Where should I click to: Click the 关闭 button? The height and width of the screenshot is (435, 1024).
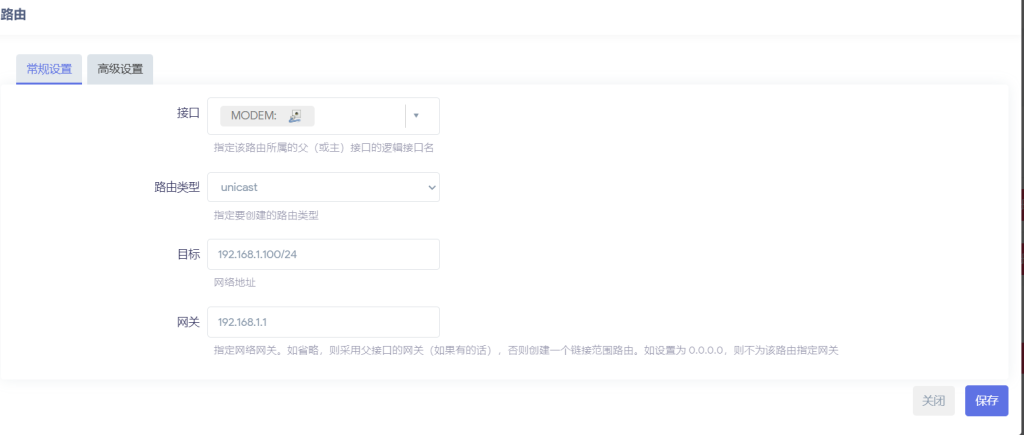(x=933, y=400)
